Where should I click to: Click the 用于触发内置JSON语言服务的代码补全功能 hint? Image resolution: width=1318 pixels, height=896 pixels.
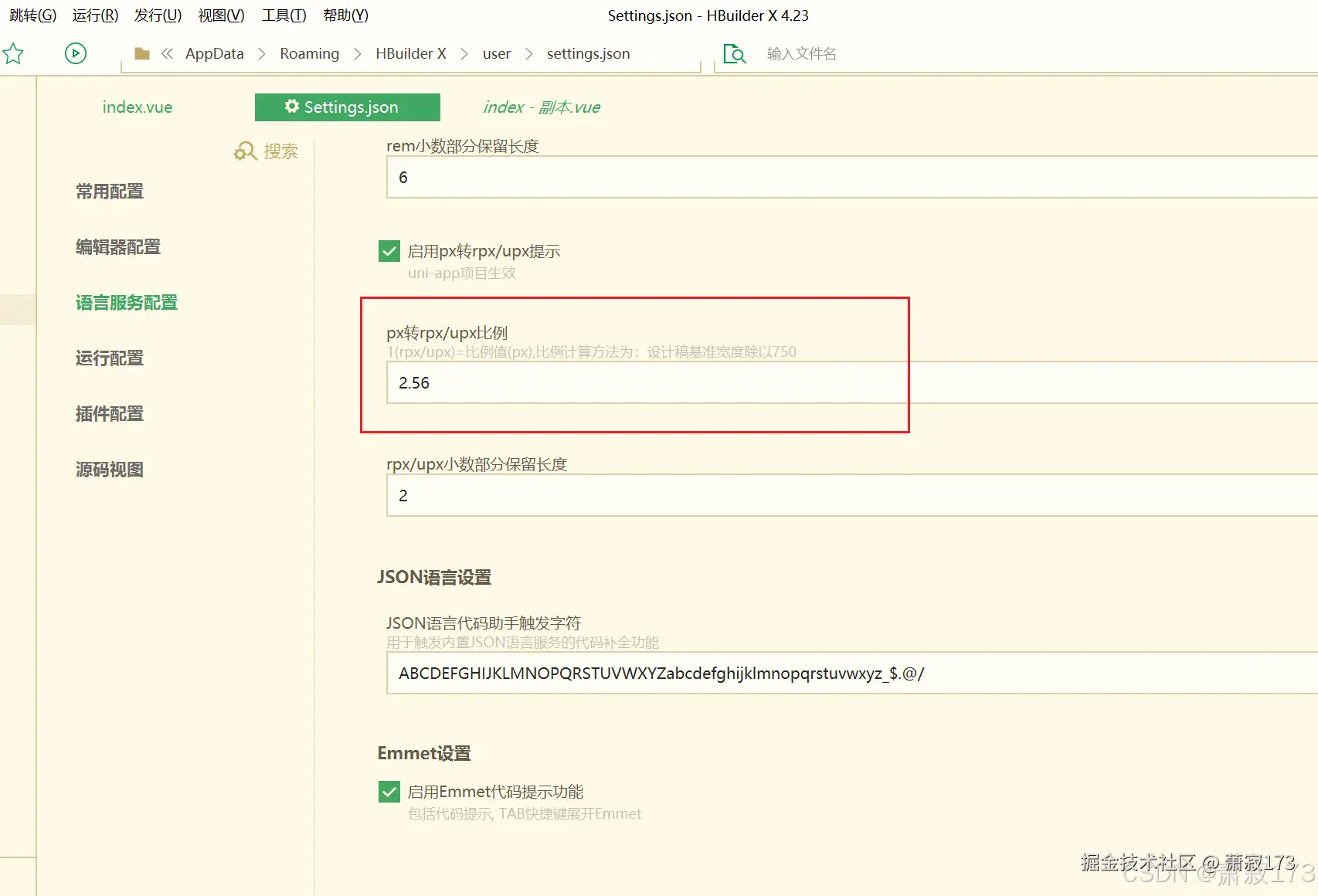pos(523,643)
